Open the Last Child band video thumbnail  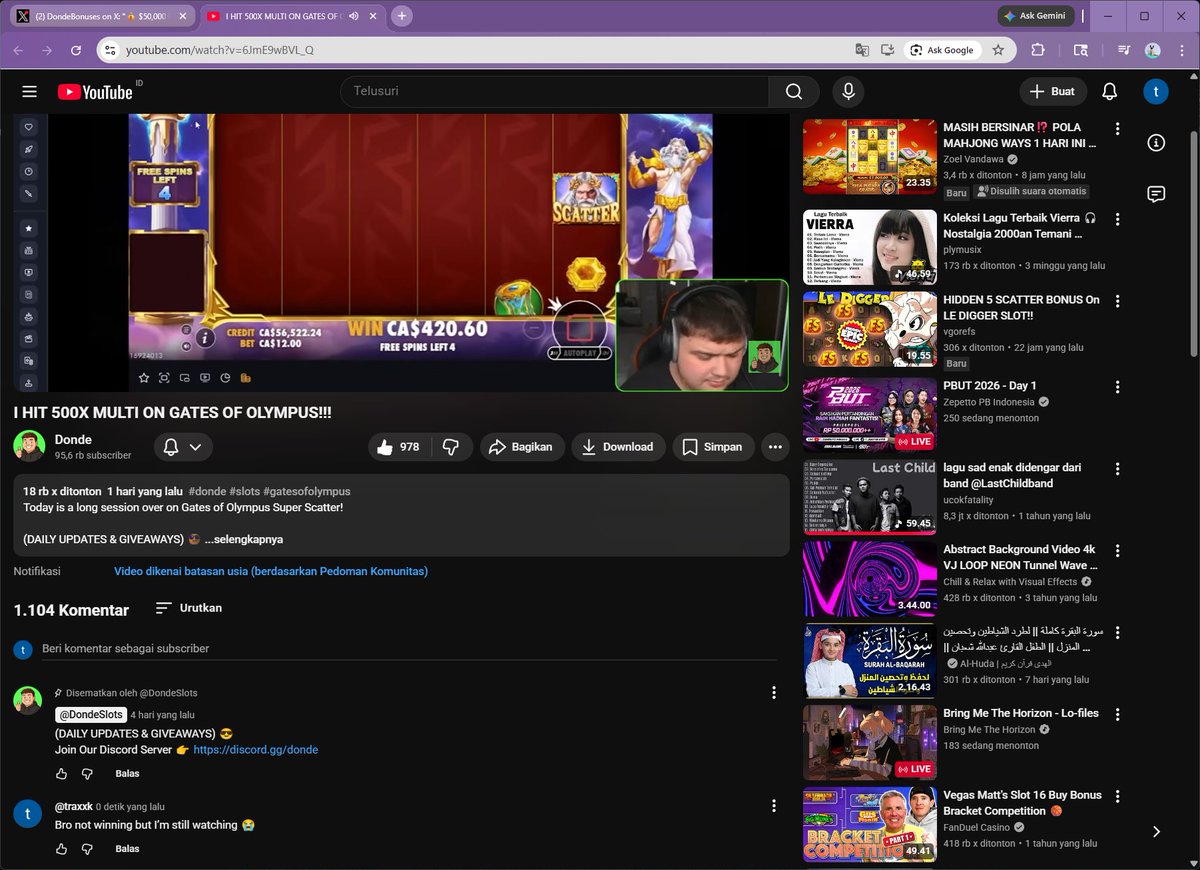(870, 497)
